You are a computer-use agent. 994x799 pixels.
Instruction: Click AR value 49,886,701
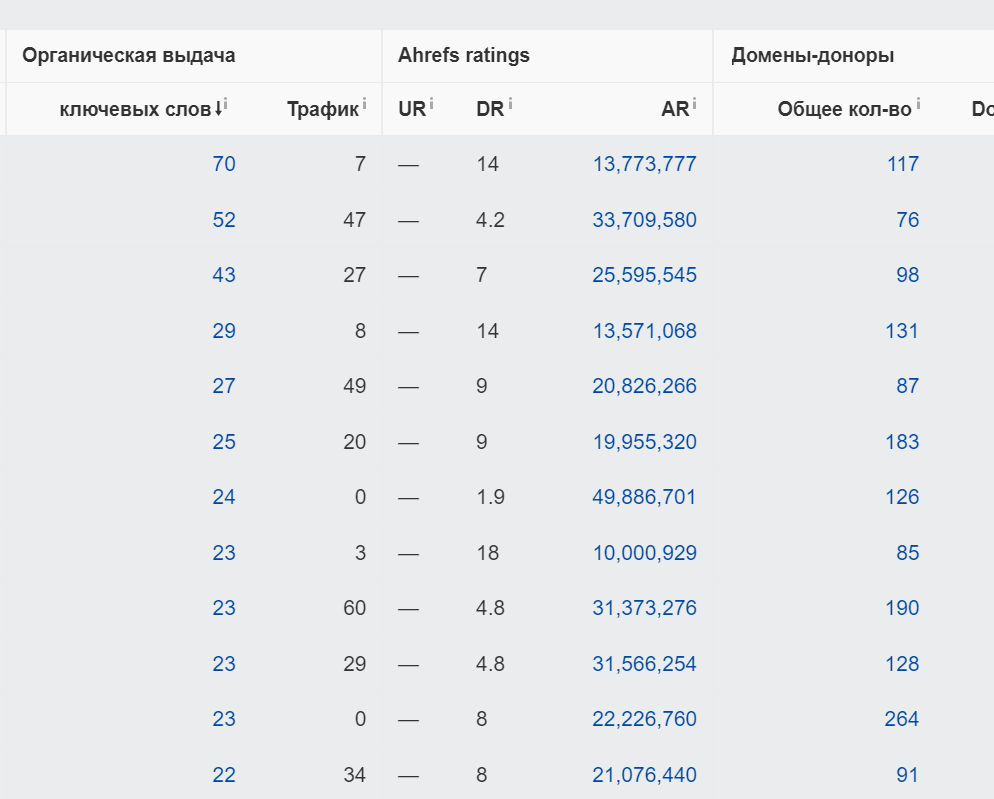[x=644, y=497]
